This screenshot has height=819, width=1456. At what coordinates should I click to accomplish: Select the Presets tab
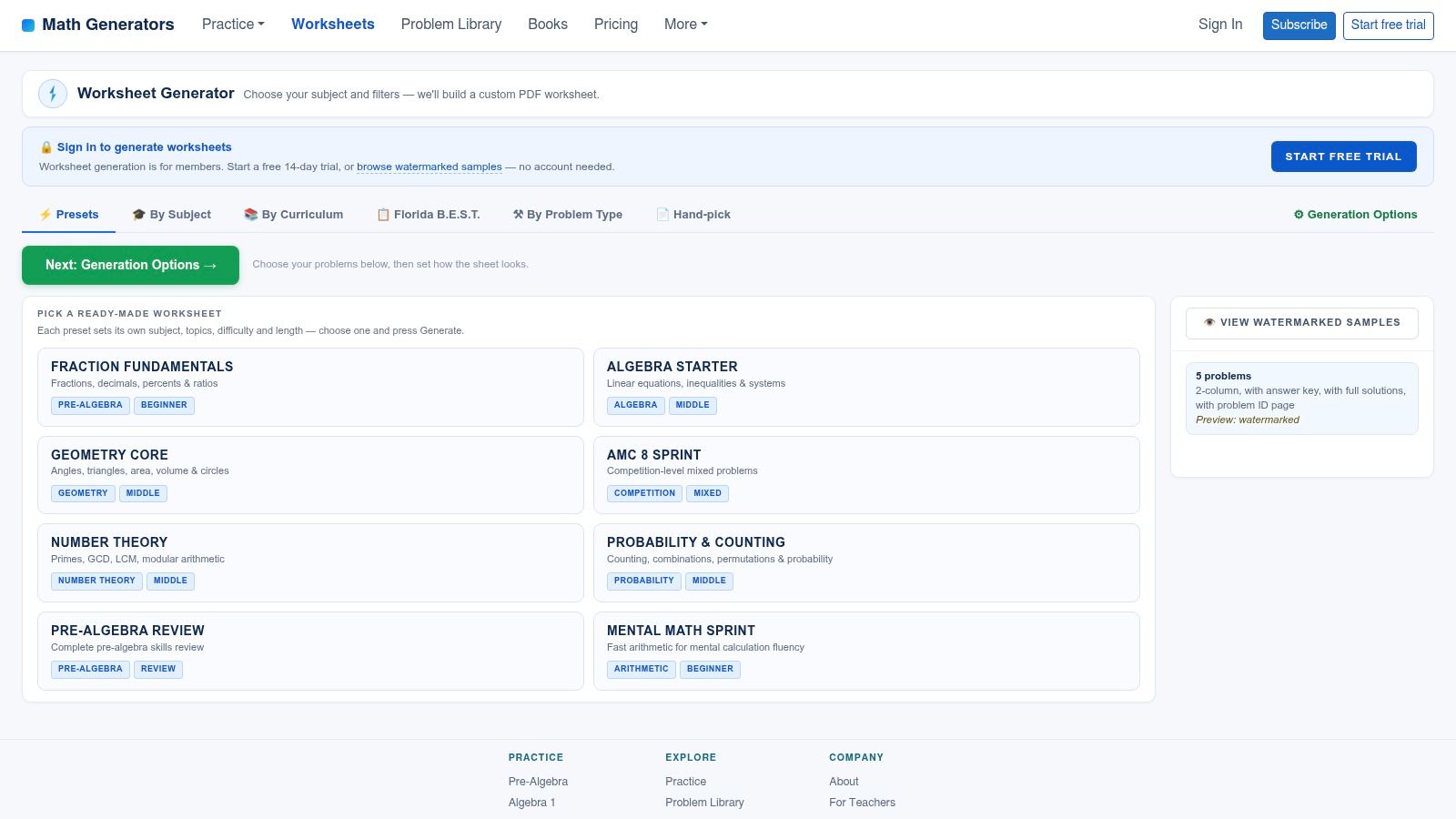click(68, 215)
